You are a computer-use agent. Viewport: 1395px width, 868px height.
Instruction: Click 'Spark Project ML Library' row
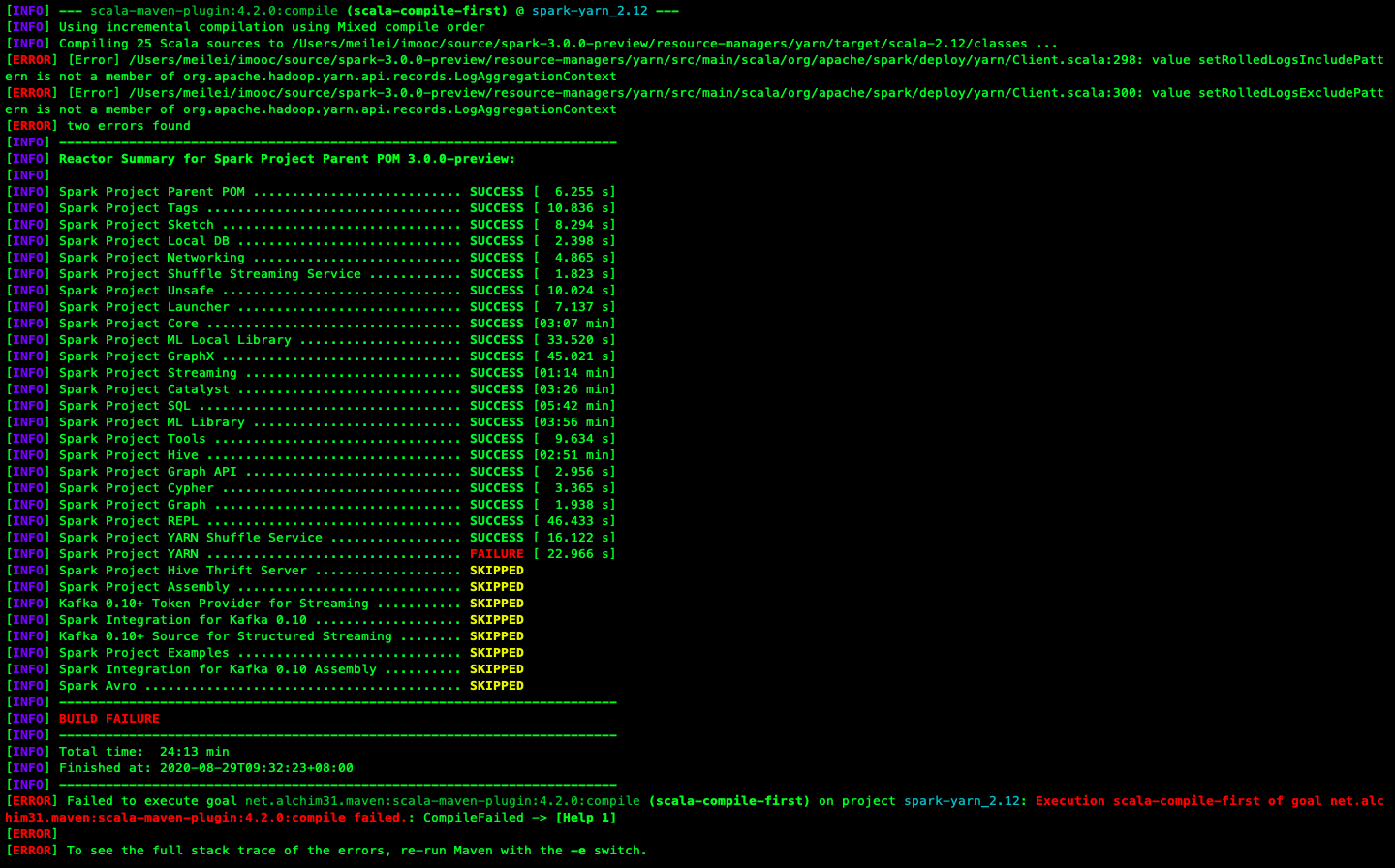coord(311,422)
